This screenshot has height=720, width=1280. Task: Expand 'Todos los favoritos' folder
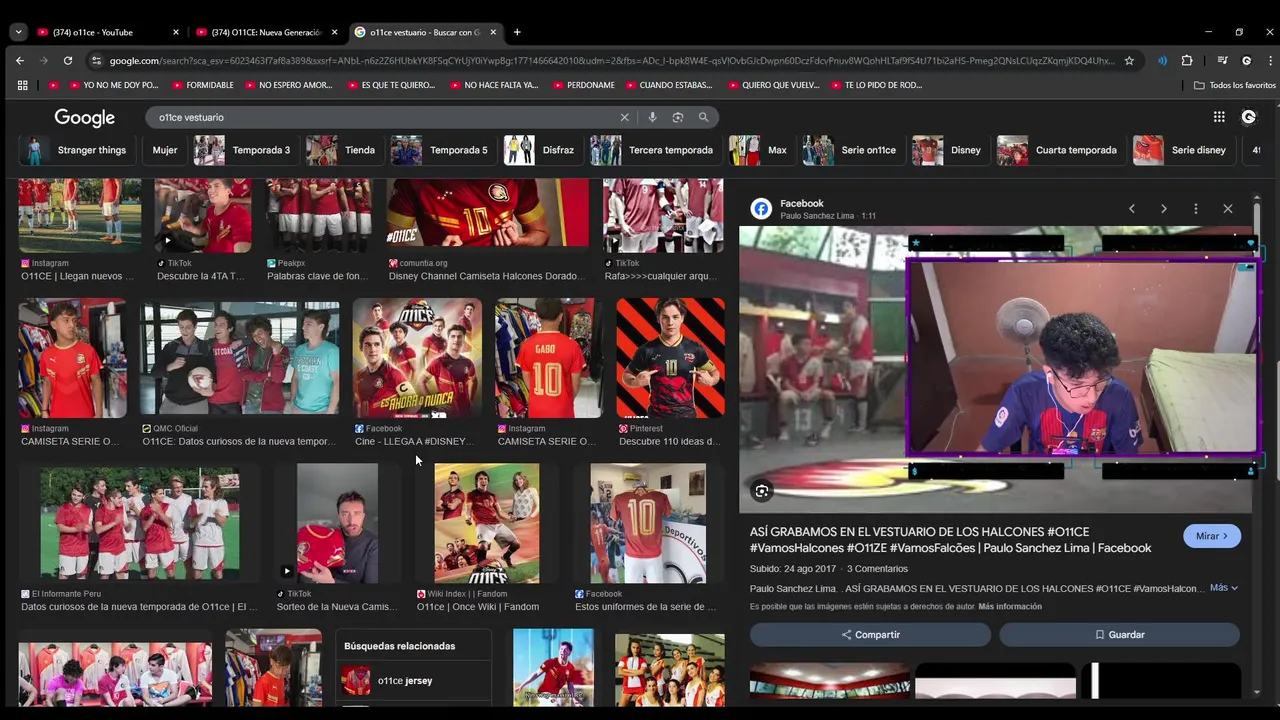coord(1234,85)
